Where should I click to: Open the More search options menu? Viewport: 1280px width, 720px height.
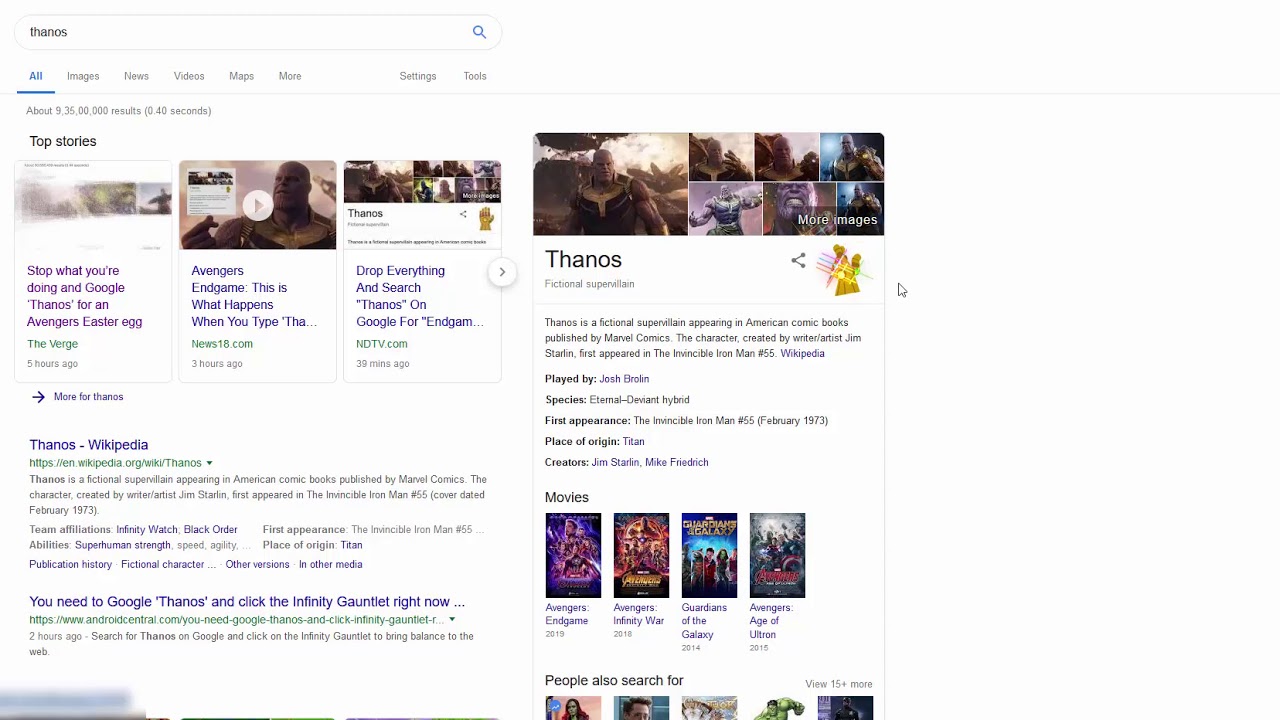pyautogui.click(x=290, y=76)
